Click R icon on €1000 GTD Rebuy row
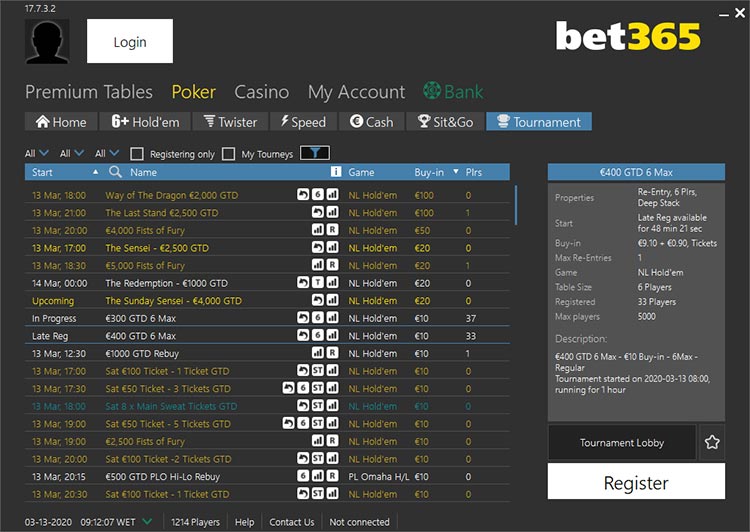 [332, 353]
